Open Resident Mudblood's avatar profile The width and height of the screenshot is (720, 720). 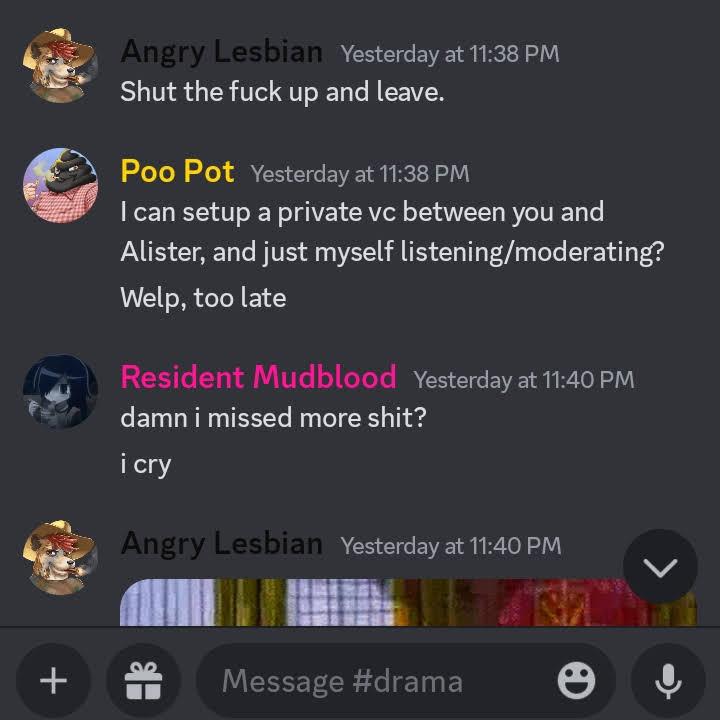pos(61,391)
